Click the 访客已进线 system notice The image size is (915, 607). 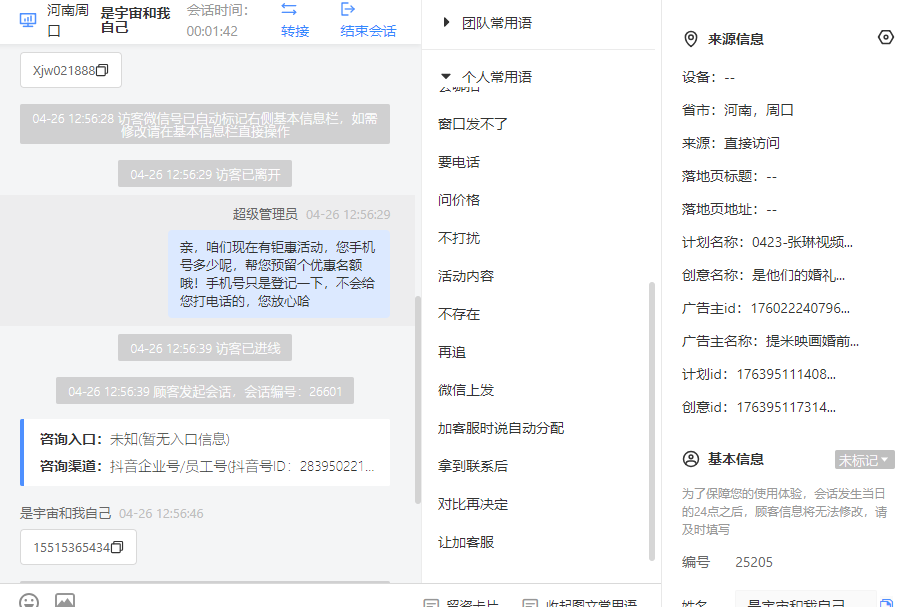205,348
